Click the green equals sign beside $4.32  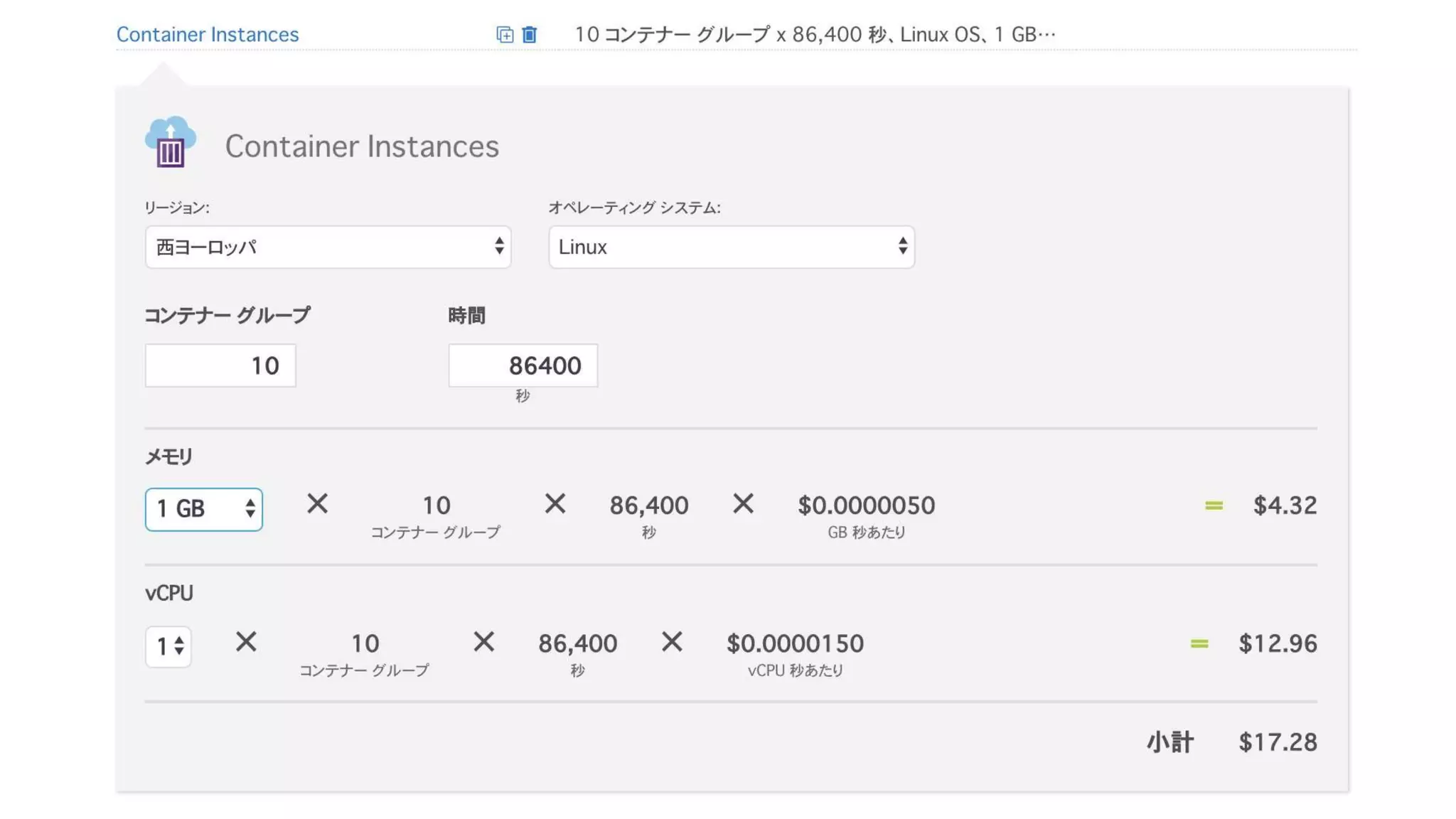1214,505
